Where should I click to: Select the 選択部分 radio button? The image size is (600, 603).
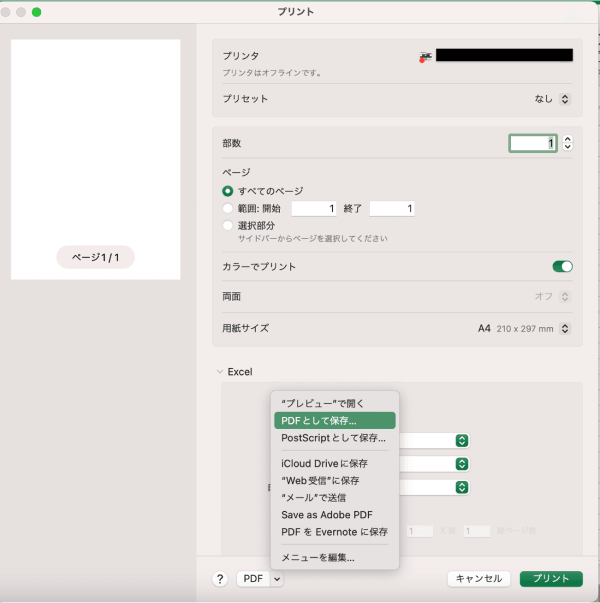tap(228, 225)
